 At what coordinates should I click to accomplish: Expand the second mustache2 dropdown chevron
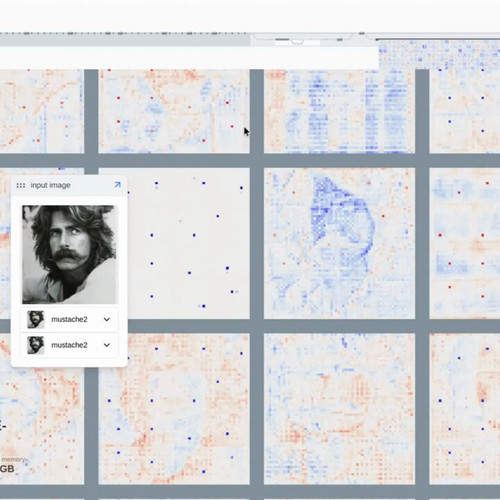107,345
